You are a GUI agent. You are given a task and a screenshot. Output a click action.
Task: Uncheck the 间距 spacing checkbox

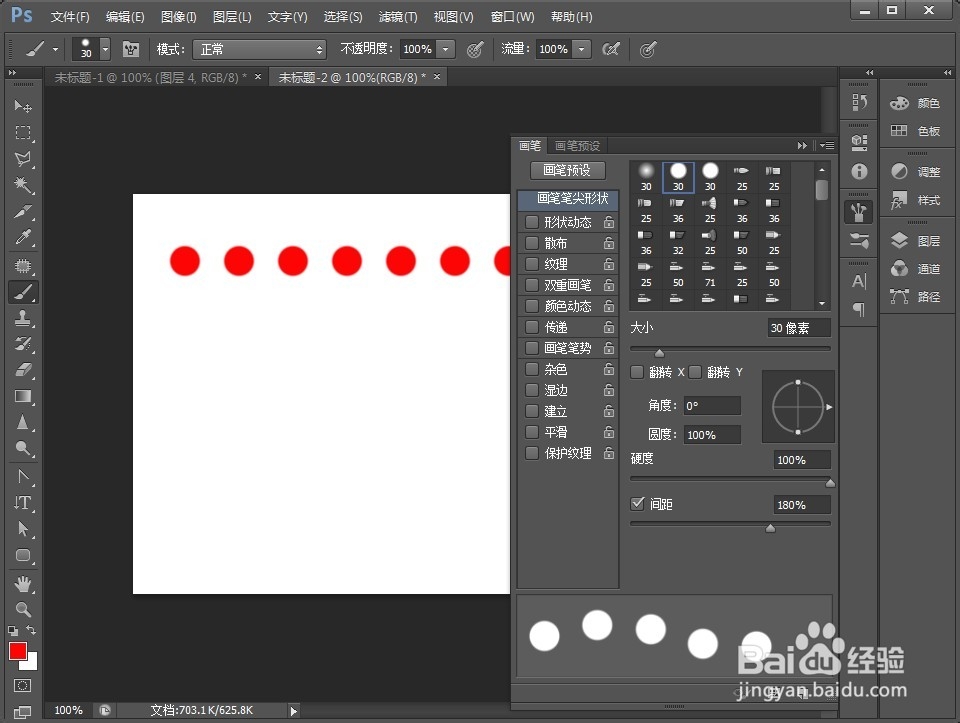pyautogui.click(x=637, y=504)
